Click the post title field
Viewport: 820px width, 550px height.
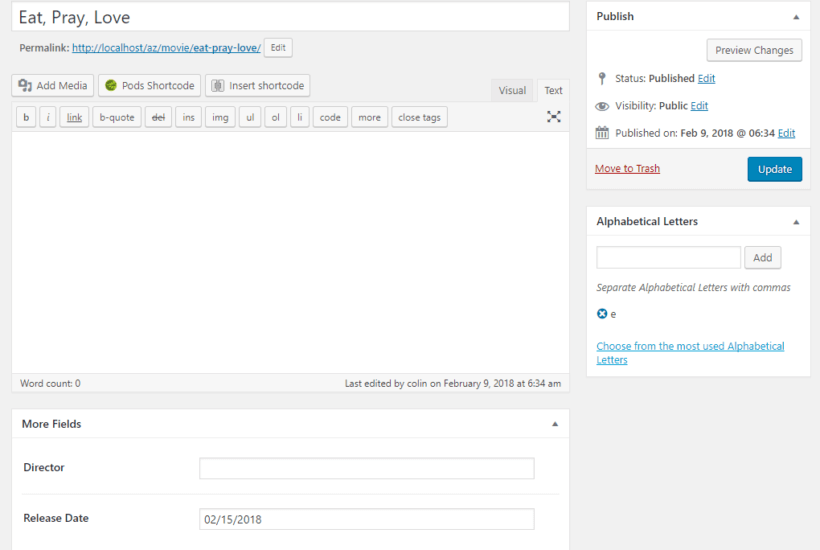(290, 17)
